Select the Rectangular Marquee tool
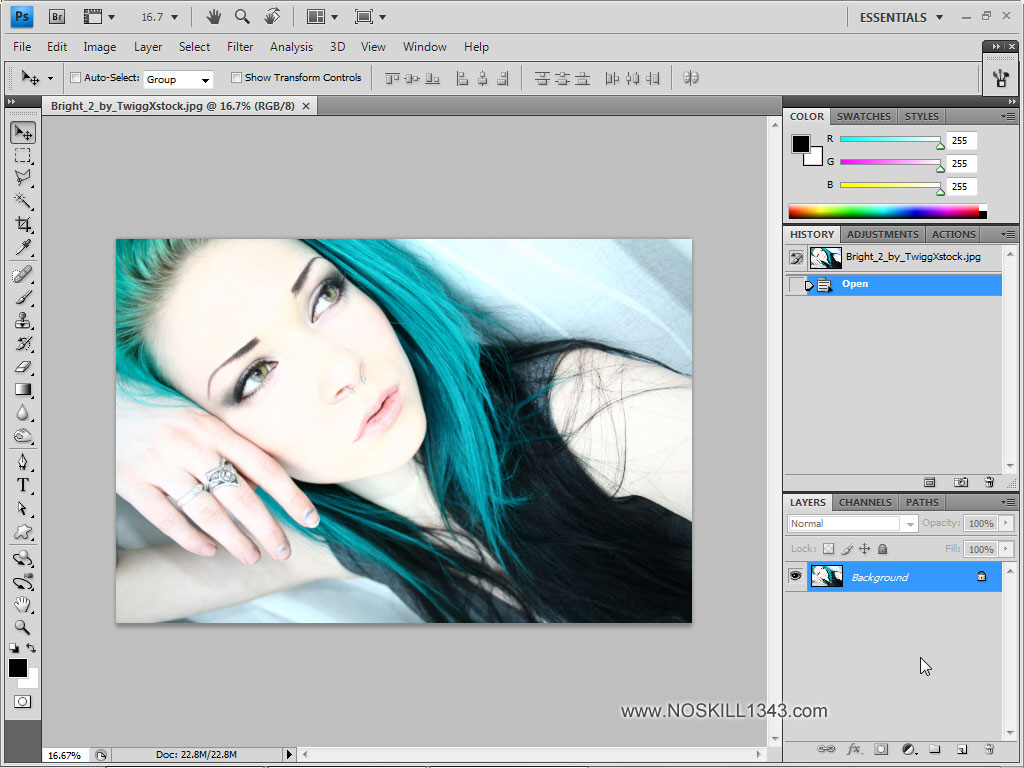 (x=23, y=155)
